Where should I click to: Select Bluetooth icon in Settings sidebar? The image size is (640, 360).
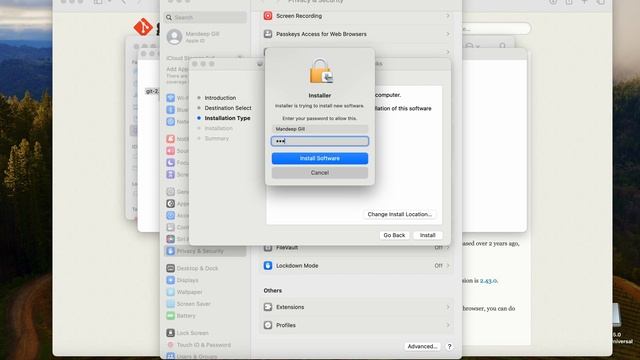171,110
